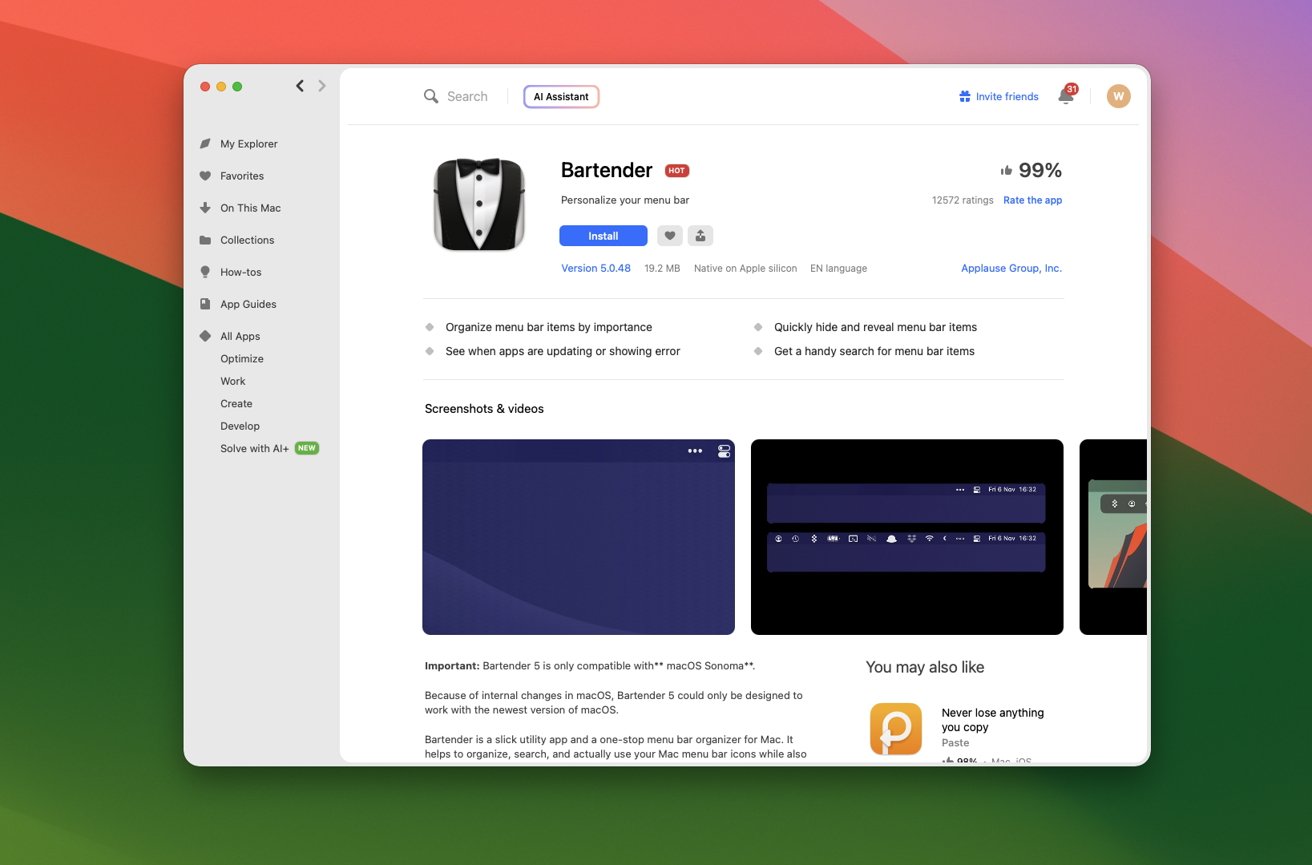1312x865 pixels.
Task: Open Applause Group, Inc. developer link
Action: 1012,268
